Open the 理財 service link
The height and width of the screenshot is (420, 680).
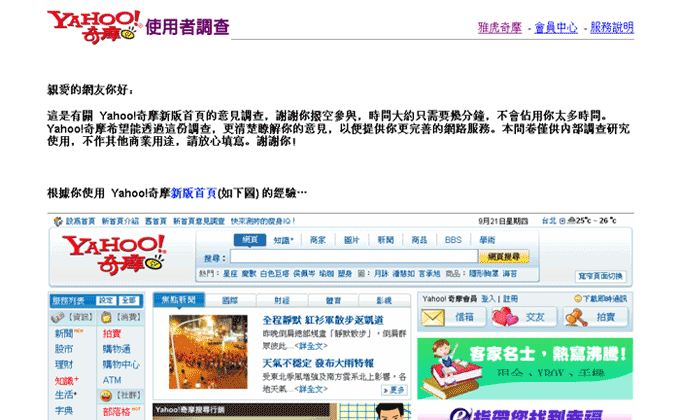tap(64, 364)
